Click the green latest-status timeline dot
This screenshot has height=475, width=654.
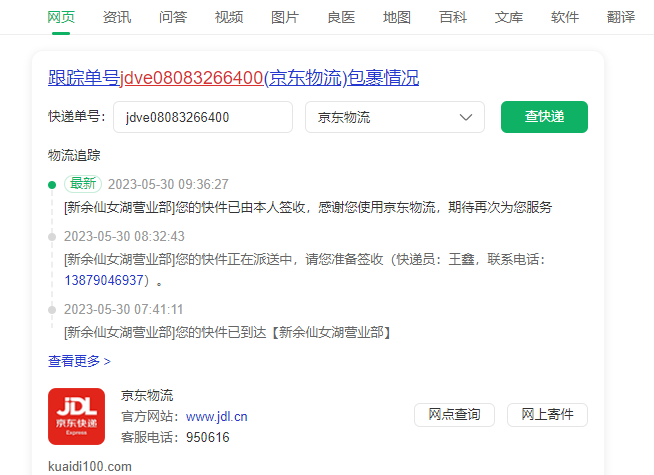[x=52, y=185]
